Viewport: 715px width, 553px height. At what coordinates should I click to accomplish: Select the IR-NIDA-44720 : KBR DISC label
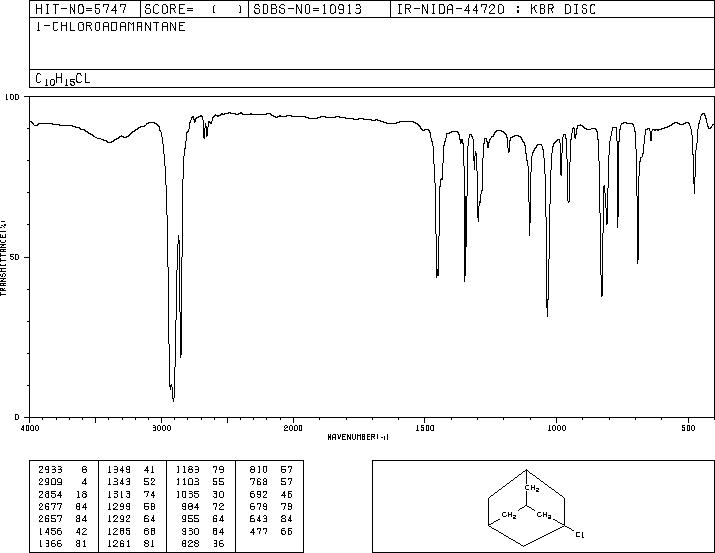tap(496, 9)
